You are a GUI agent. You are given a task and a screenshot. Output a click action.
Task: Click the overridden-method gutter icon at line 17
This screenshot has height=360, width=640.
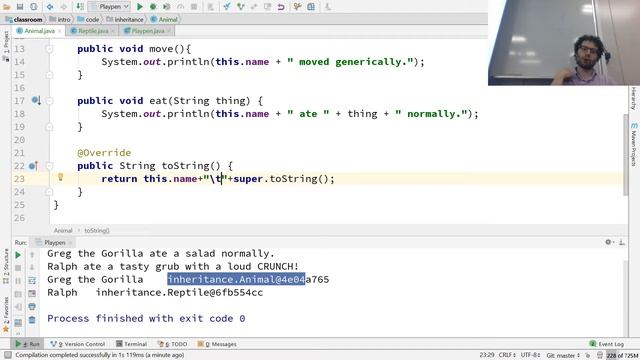coord(36,100)
